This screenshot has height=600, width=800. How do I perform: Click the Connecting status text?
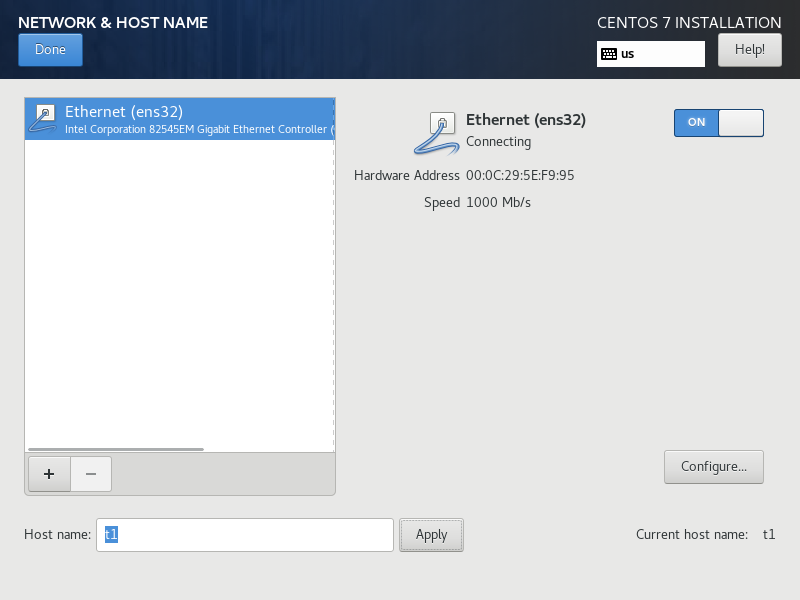coord(498,142)
